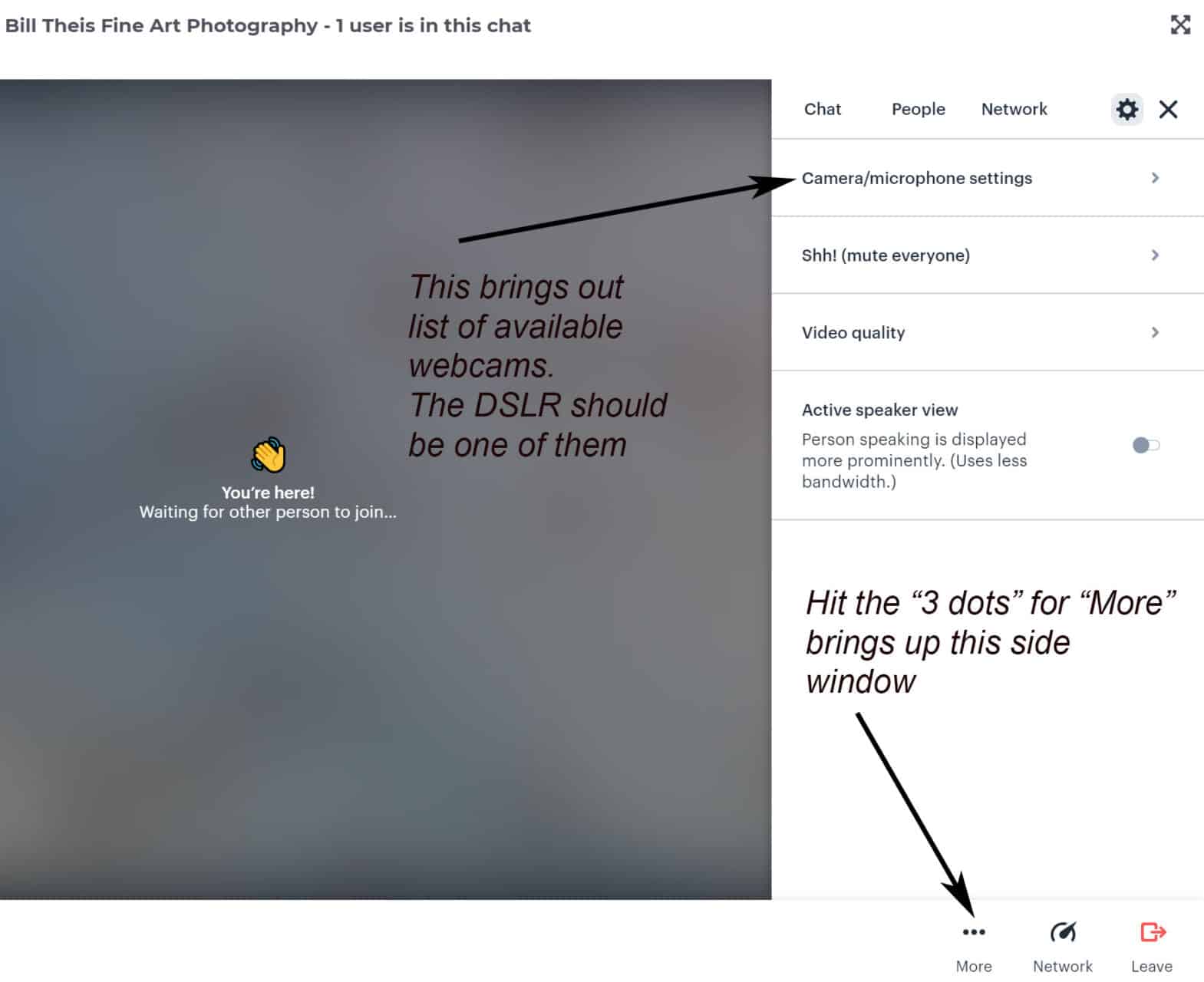Click the red Leave icon

click(1153, 931)
